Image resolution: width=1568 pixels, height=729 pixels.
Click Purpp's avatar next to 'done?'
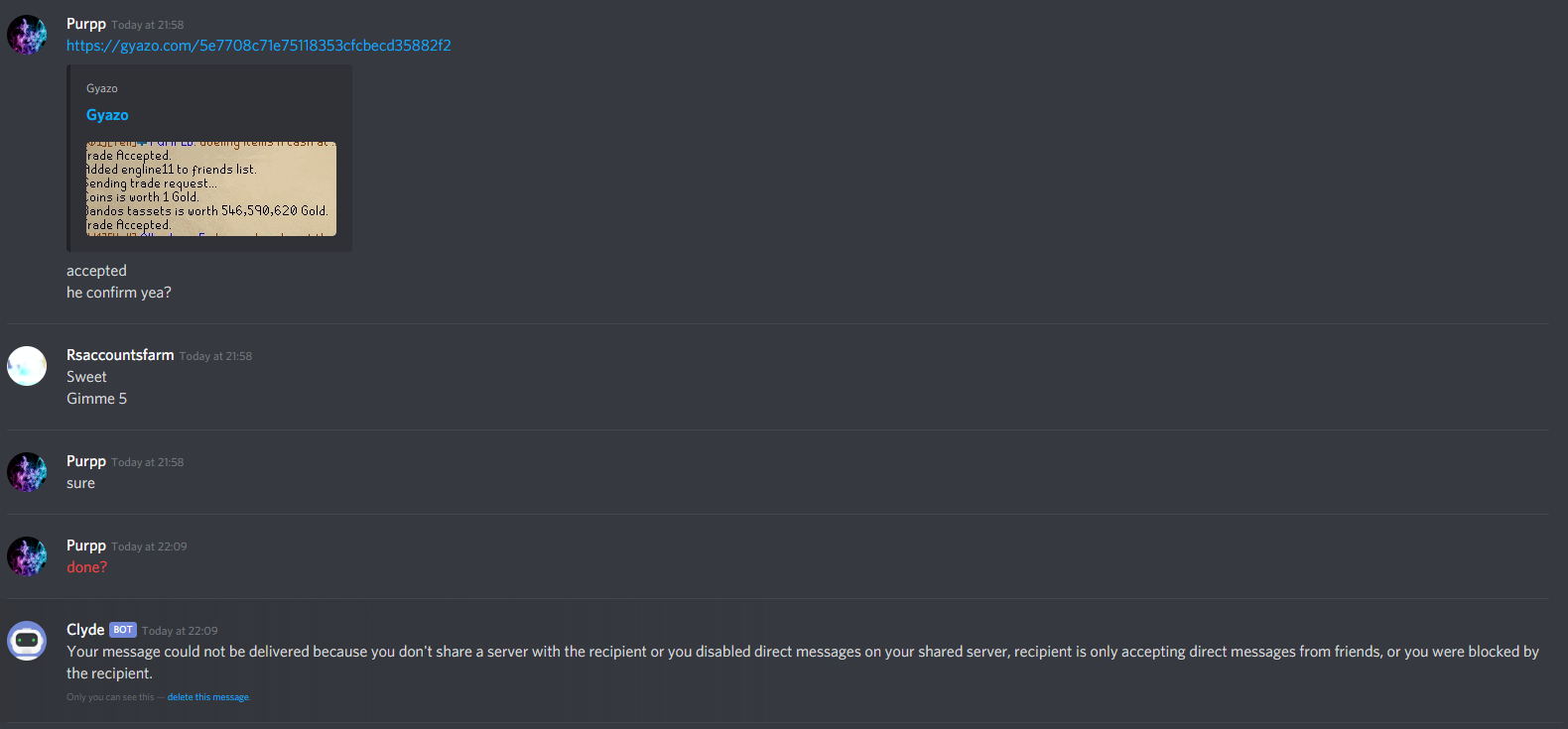(27, 556)
